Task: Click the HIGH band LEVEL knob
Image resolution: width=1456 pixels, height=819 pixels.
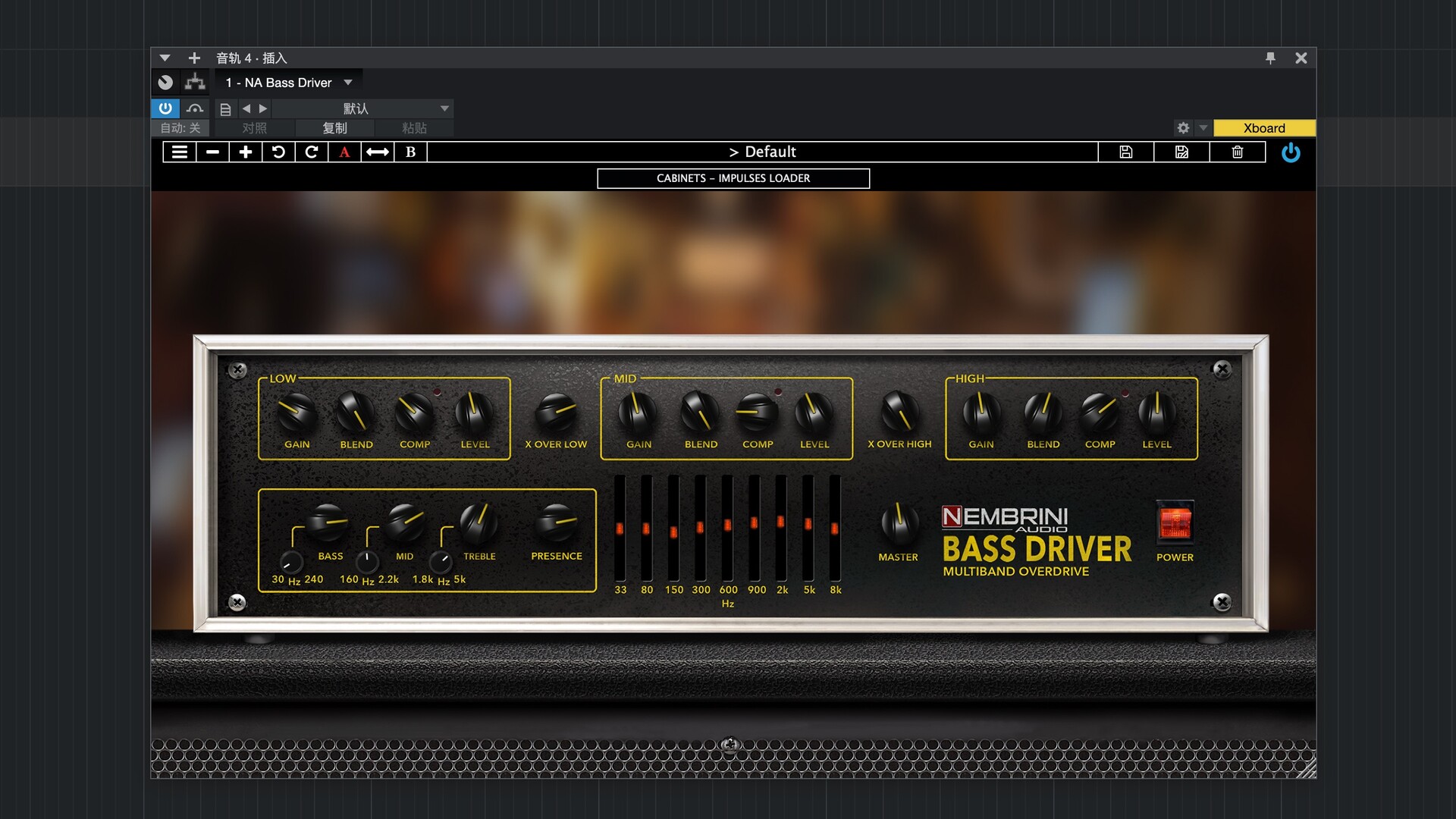Action: tap(1157, 412)
